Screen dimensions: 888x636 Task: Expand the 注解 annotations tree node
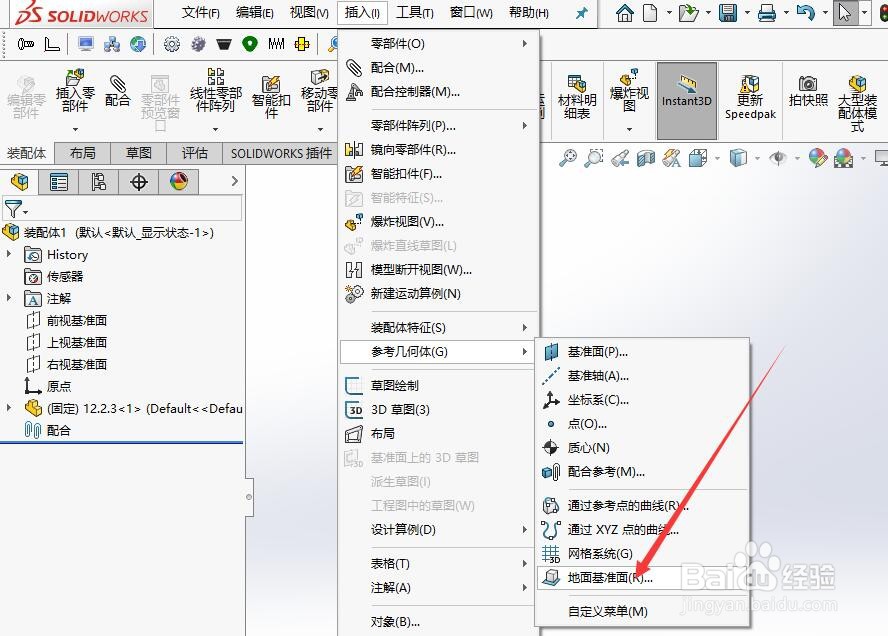pos(8,298)
